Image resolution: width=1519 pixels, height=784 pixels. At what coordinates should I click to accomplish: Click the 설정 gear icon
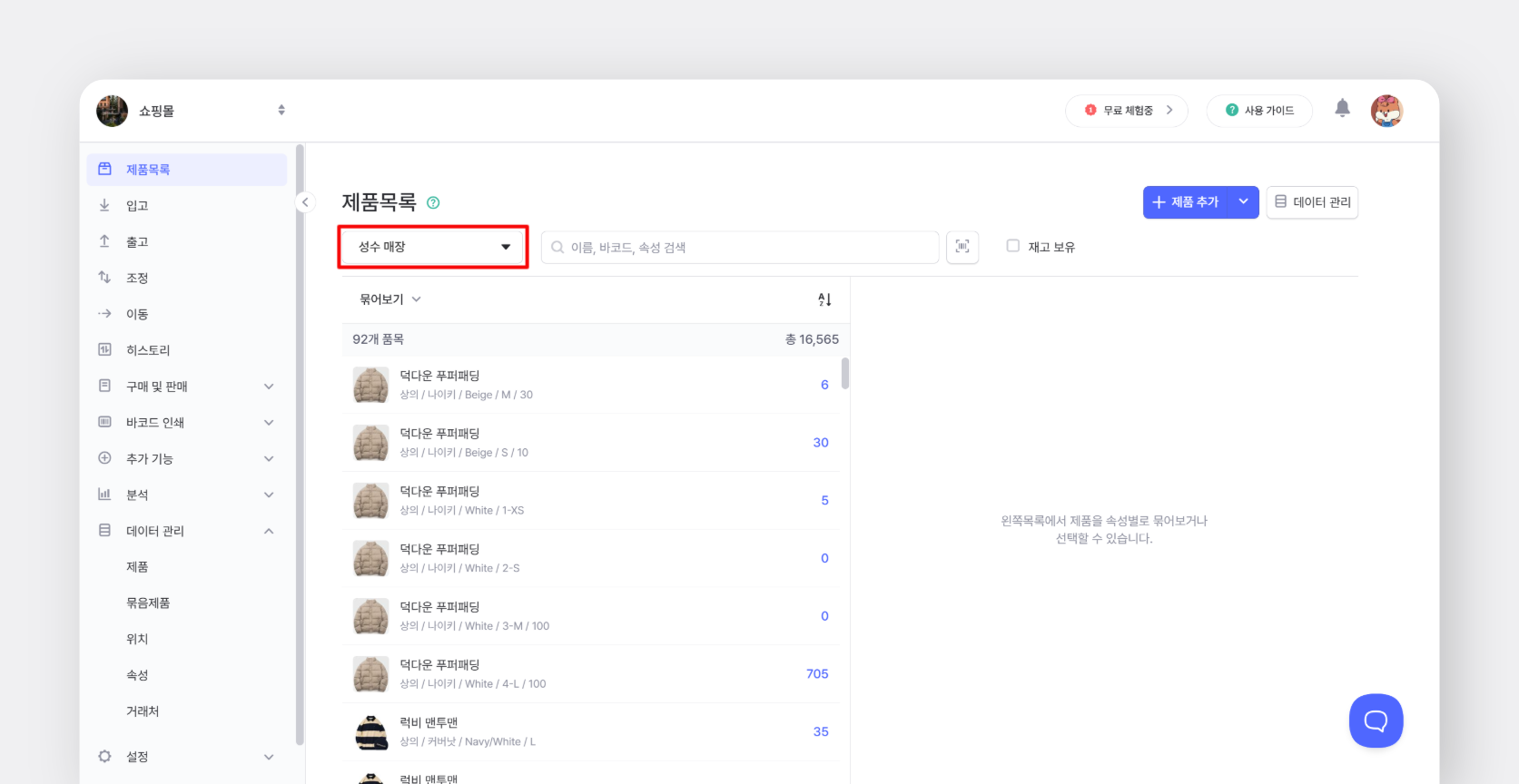[x=104, y=756]
